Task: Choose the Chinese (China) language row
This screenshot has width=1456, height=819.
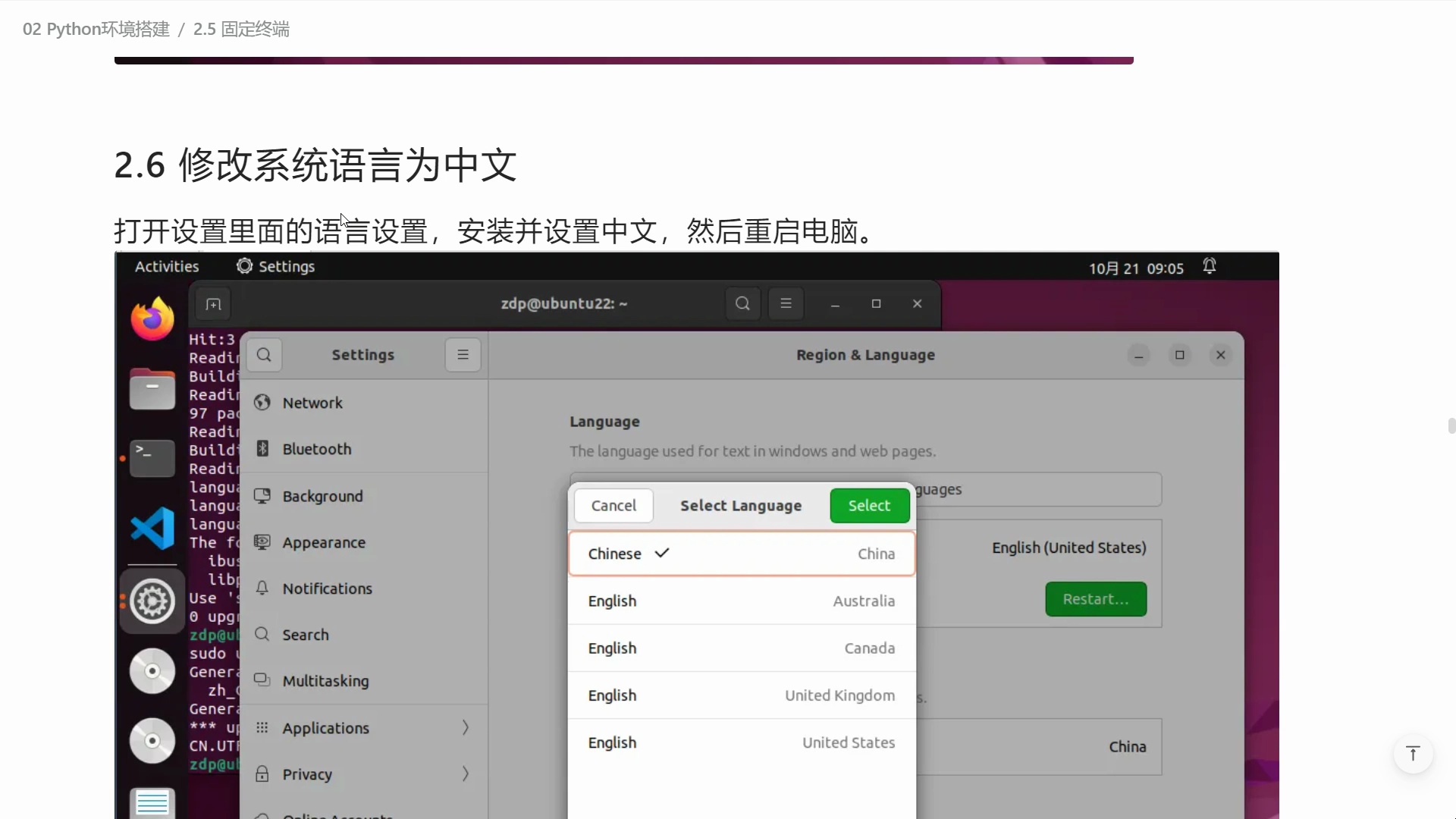Action: click(742, 554)
